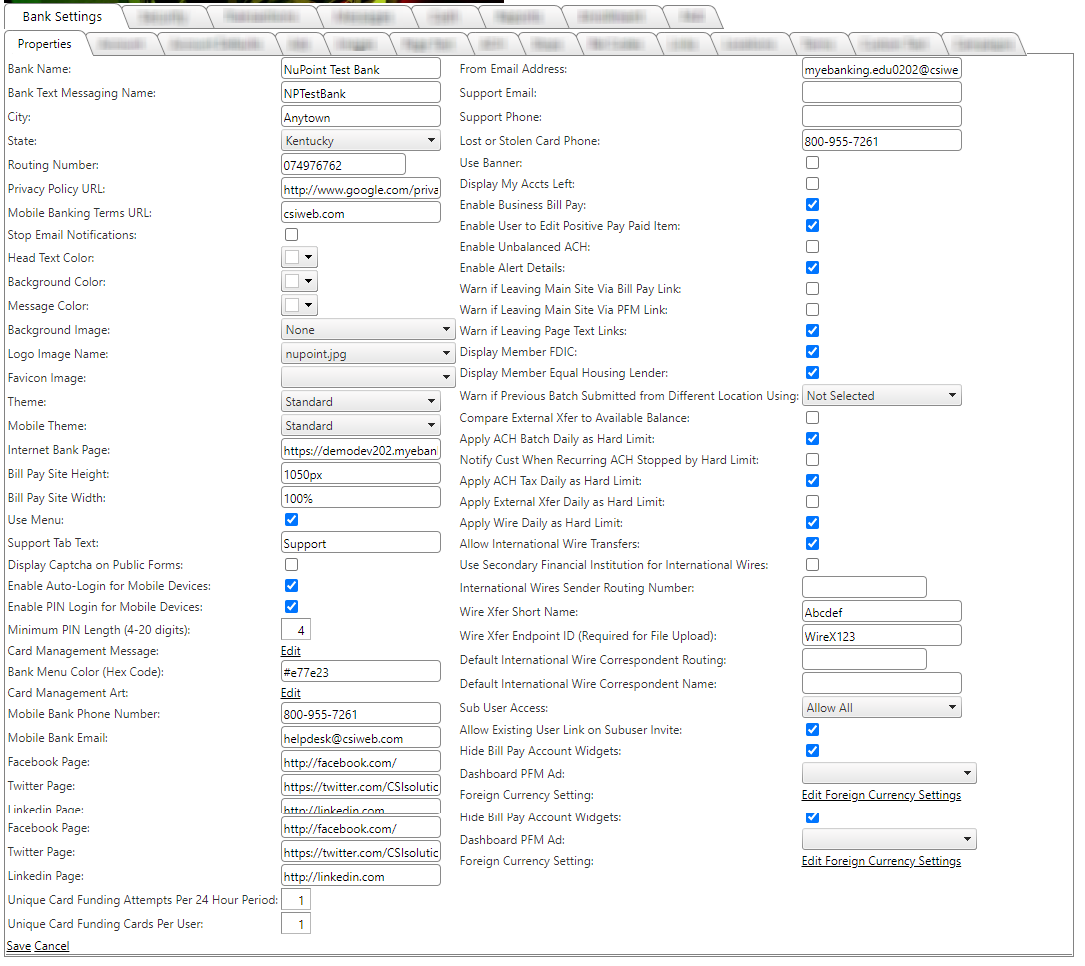Expand the Theme dropdown
1085x966 pixels.
point(360,402)
